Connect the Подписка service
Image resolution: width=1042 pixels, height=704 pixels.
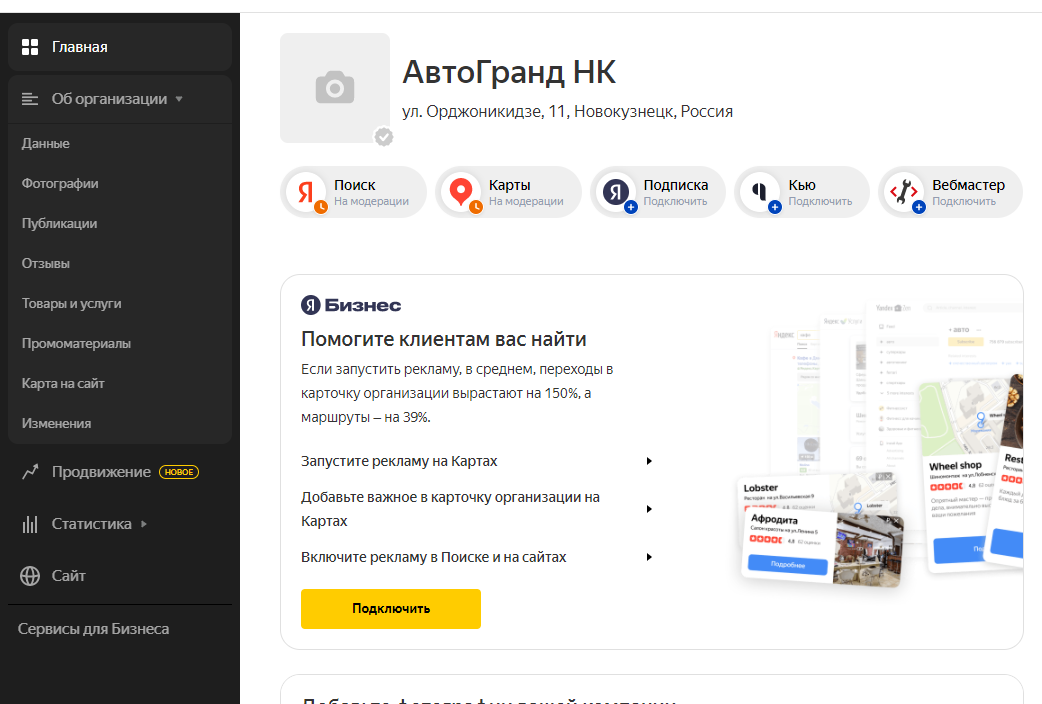(657, 192)
